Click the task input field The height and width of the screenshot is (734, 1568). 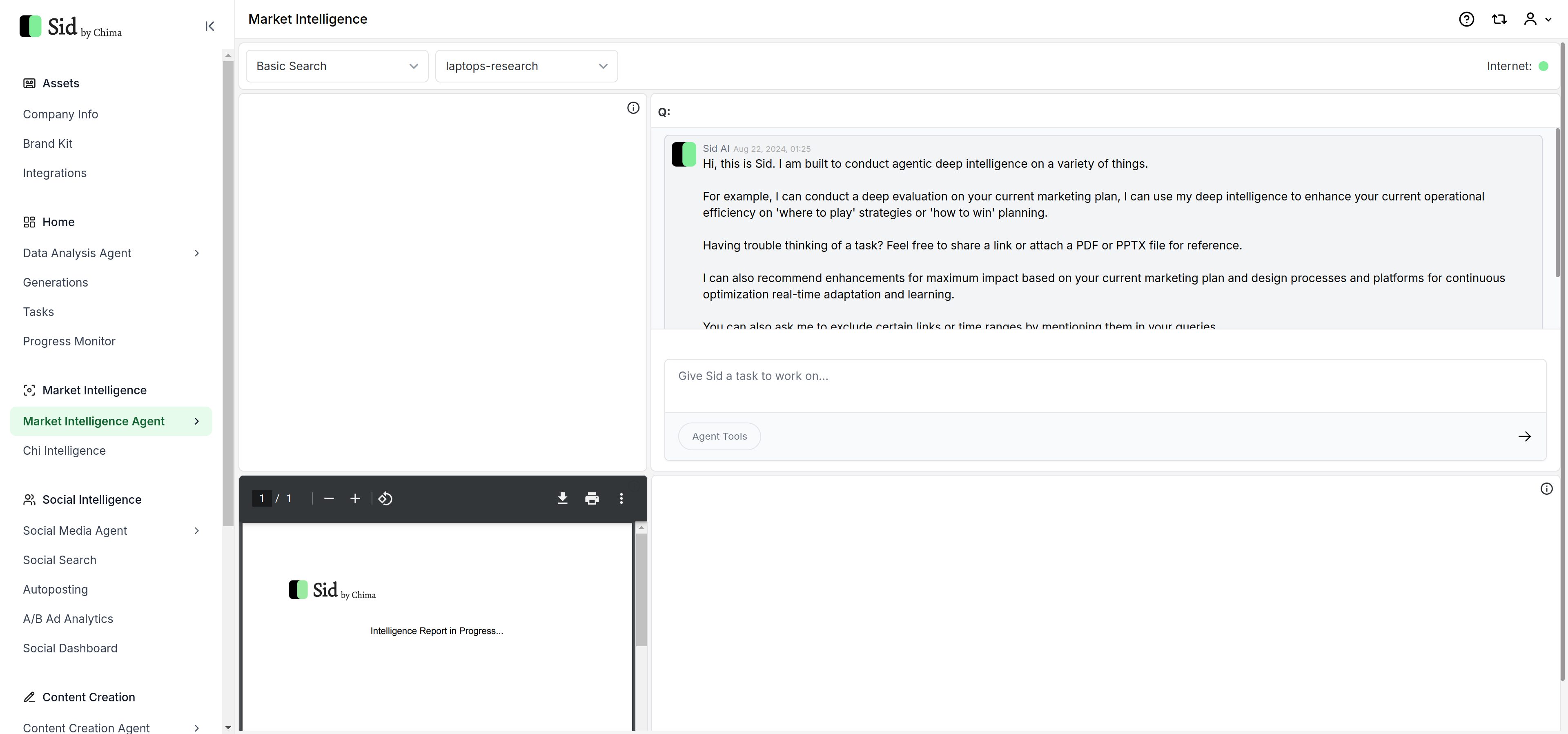pos(1105,385)
